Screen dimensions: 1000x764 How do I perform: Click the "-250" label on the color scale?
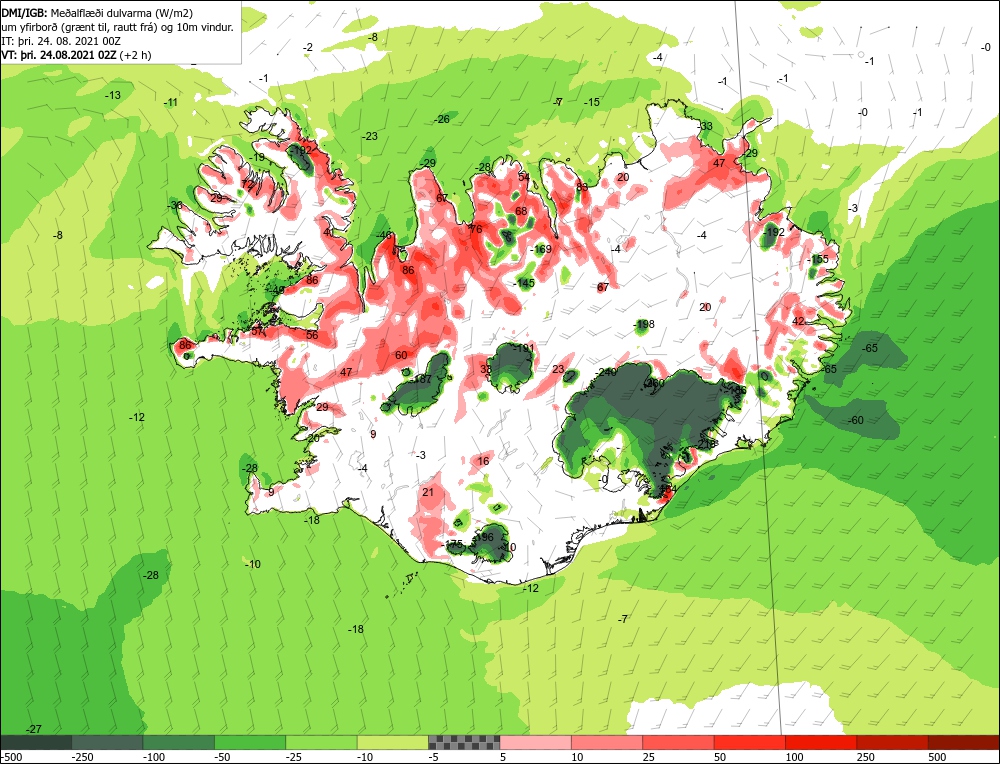(x=83, y=757)
